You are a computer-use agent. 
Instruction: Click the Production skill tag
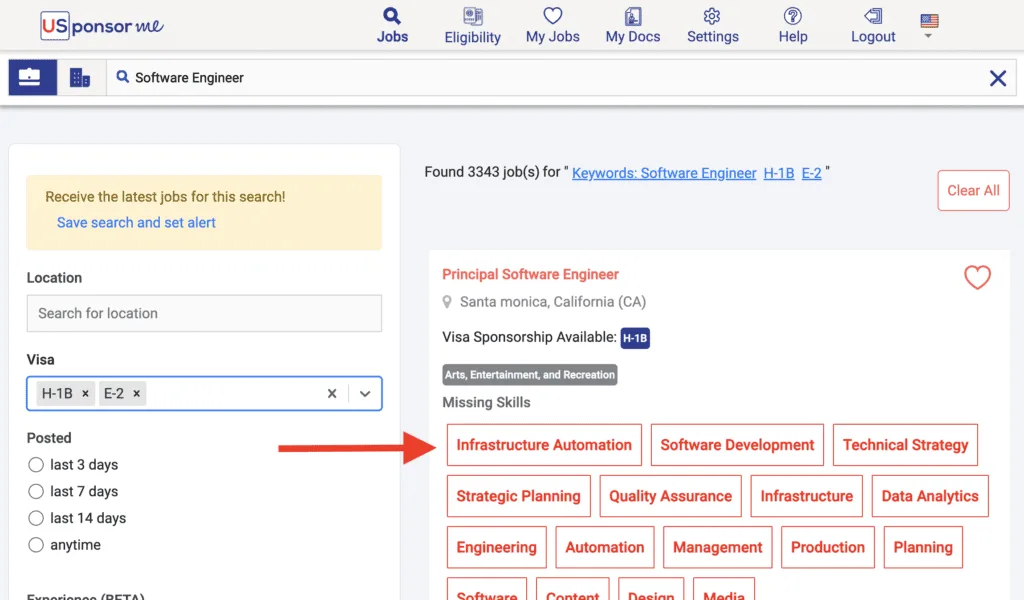click(827, 547)
